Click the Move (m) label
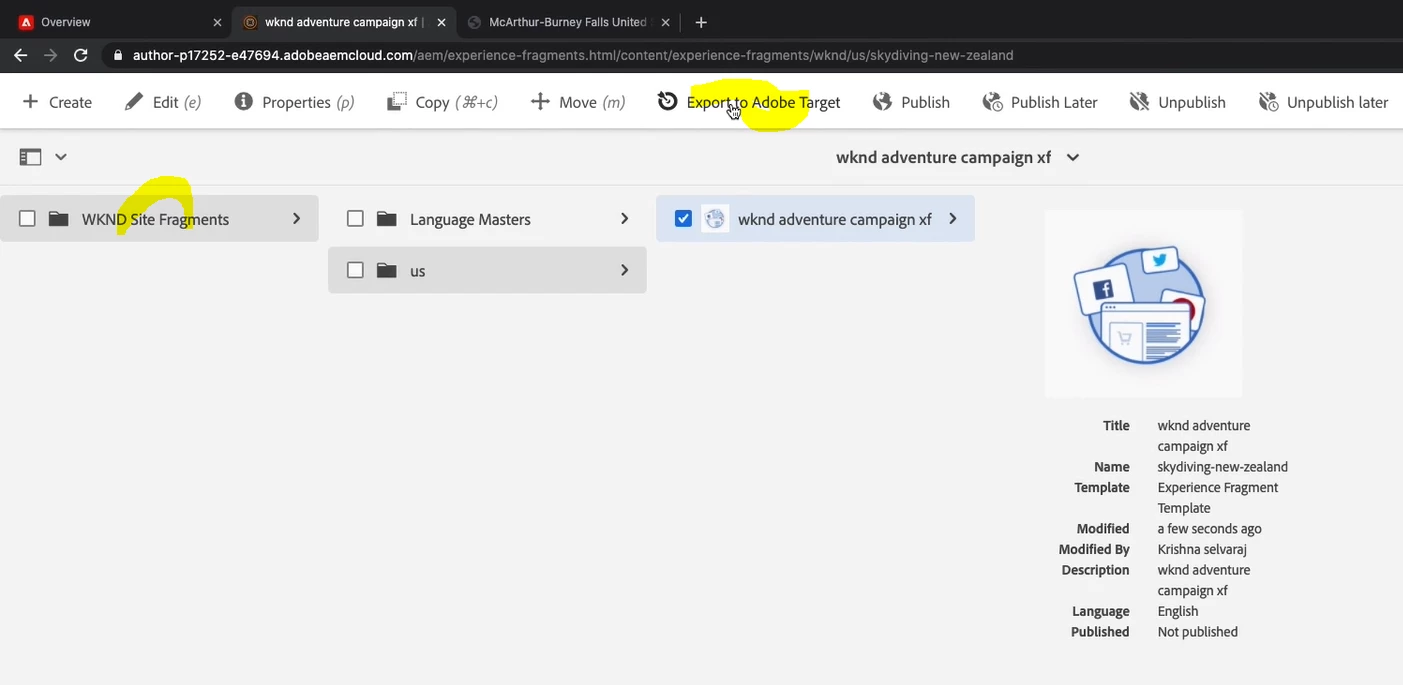Viewport: 1403px width, 685px height. point(592,102)
